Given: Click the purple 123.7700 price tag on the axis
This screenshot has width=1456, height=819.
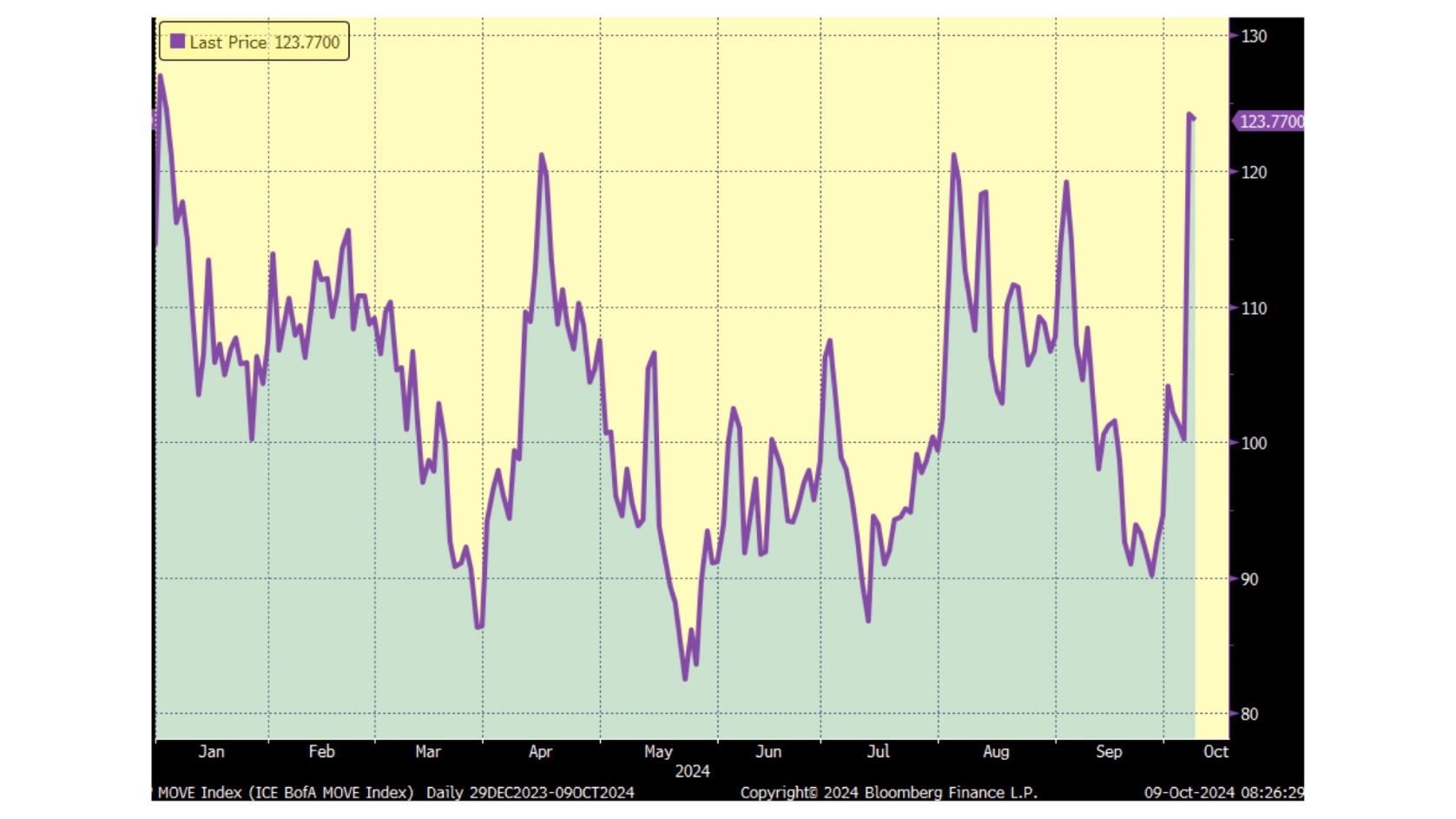Looking at the screenshot, I should point(1269,122).
